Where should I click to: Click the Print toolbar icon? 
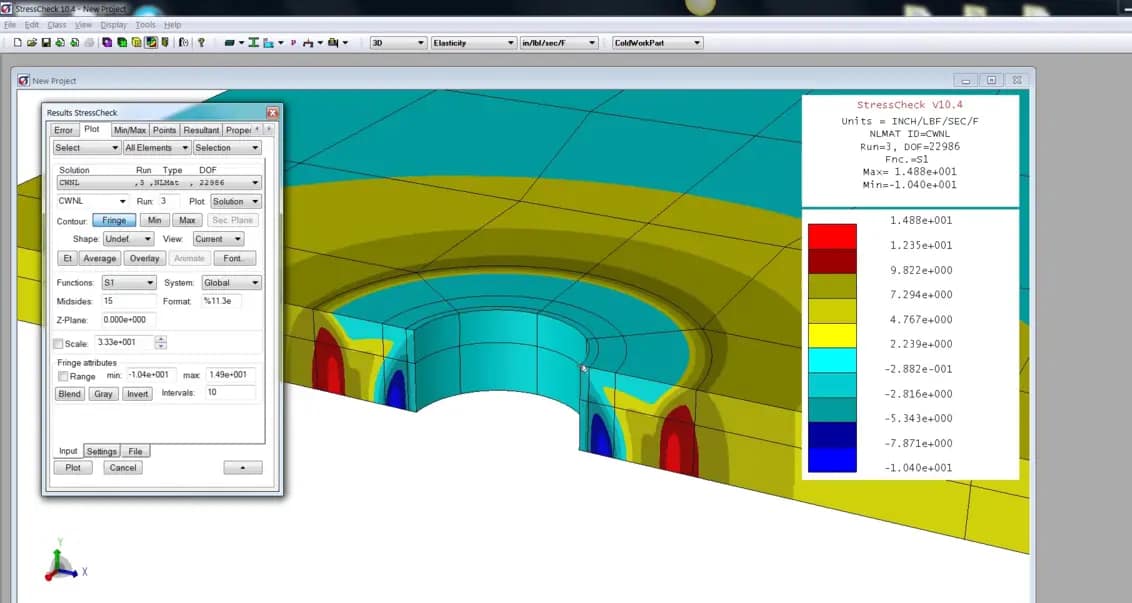88,42
